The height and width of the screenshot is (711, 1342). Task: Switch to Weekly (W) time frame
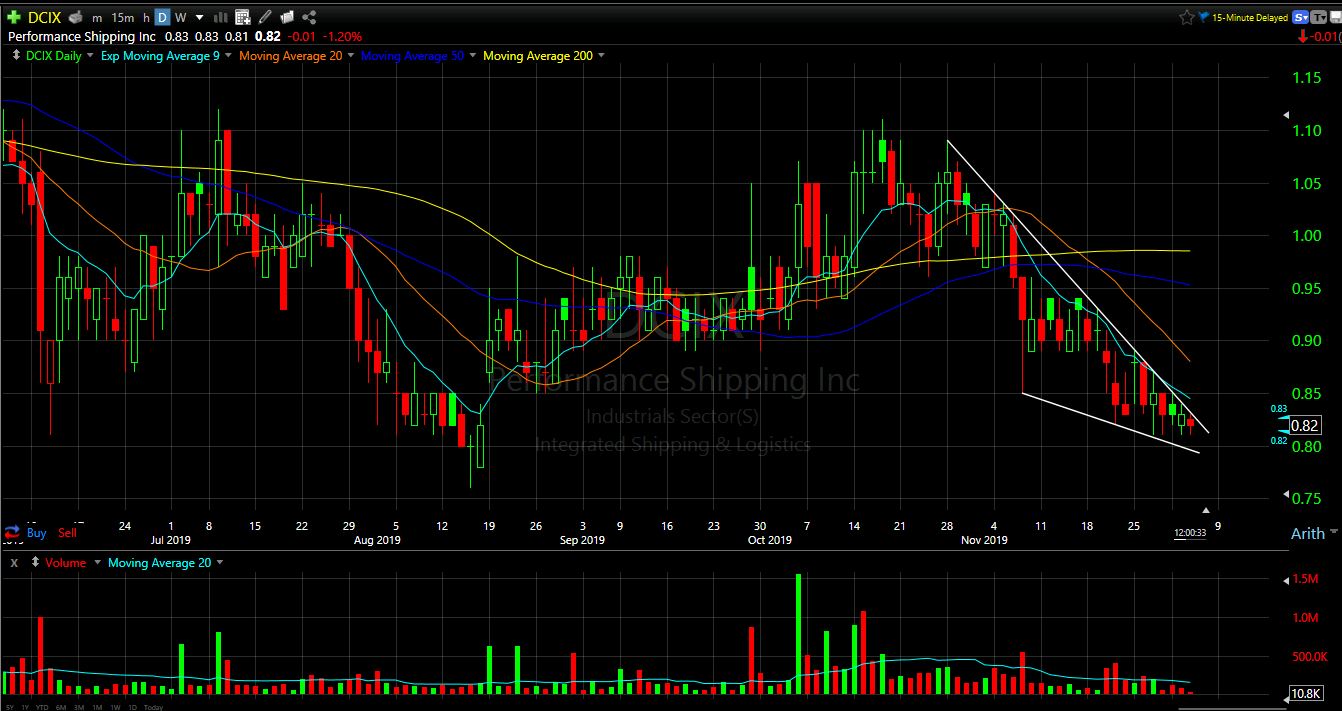tap(180, 17)
